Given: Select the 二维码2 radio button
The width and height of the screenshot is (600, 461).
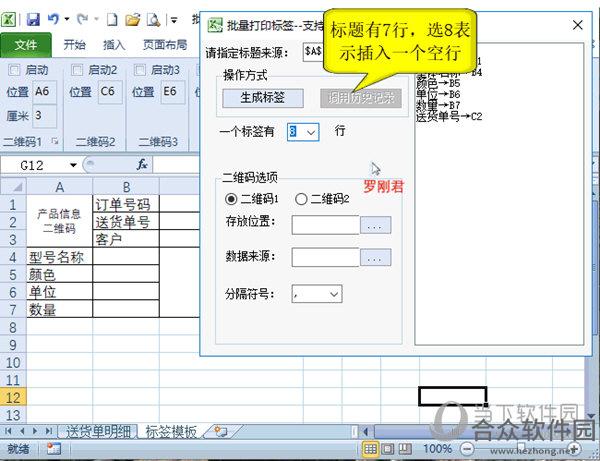Looking at the screenshot, I should pos(301,199).
